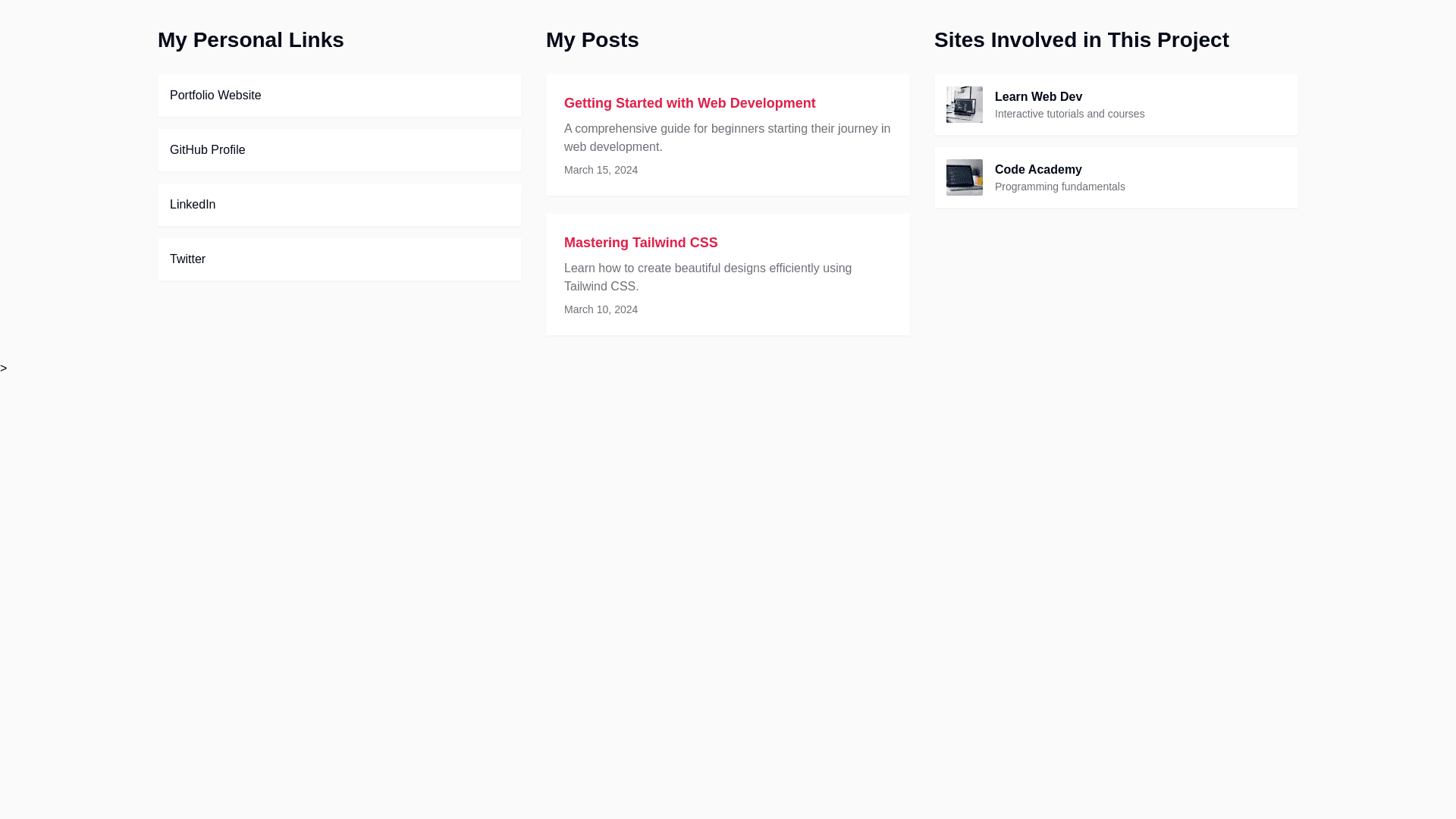Click the March 10, 2024 post date
1456x819 pixels.
[x=601, y=309]
